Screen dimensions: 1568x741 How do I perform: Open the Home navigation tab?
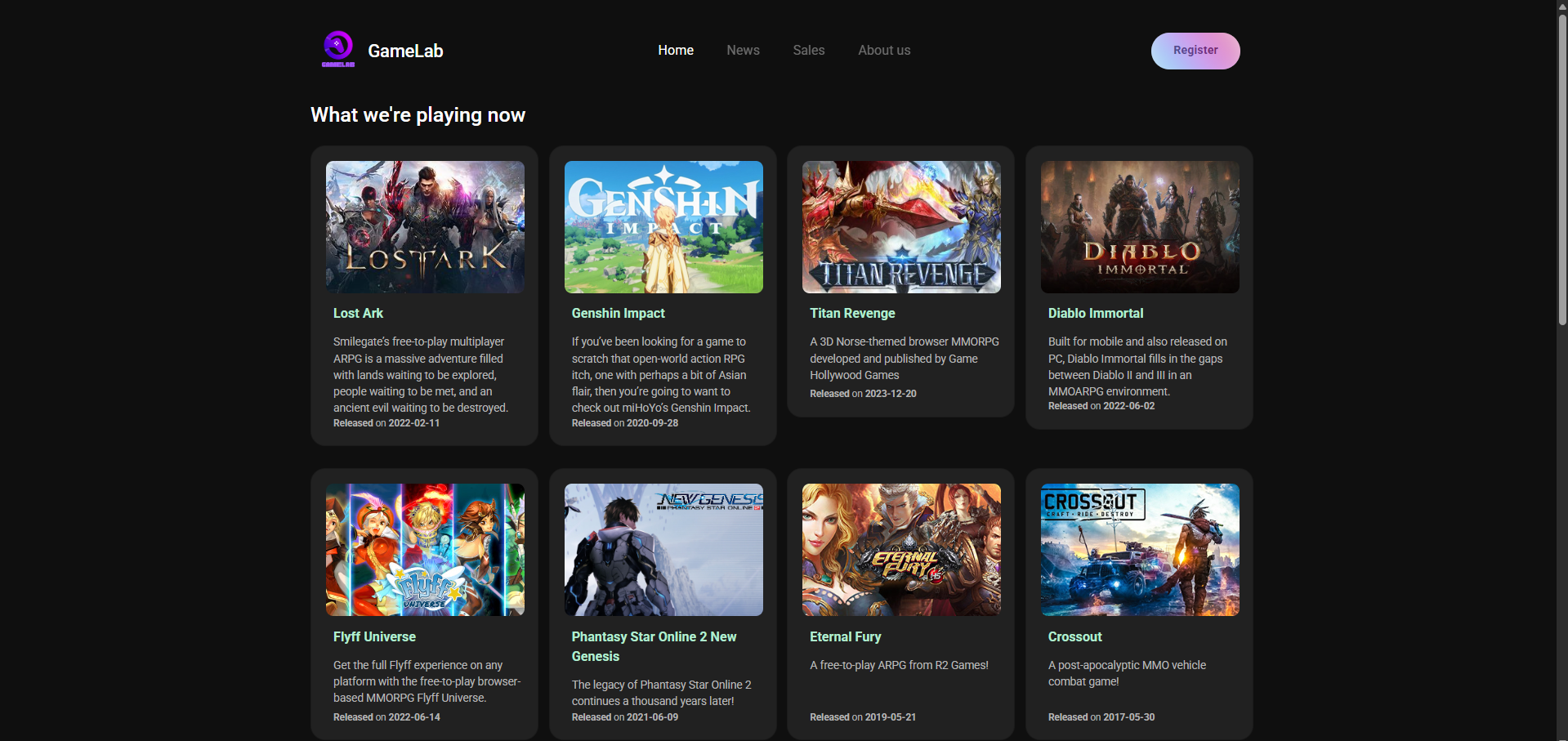[x=675, y=51]
